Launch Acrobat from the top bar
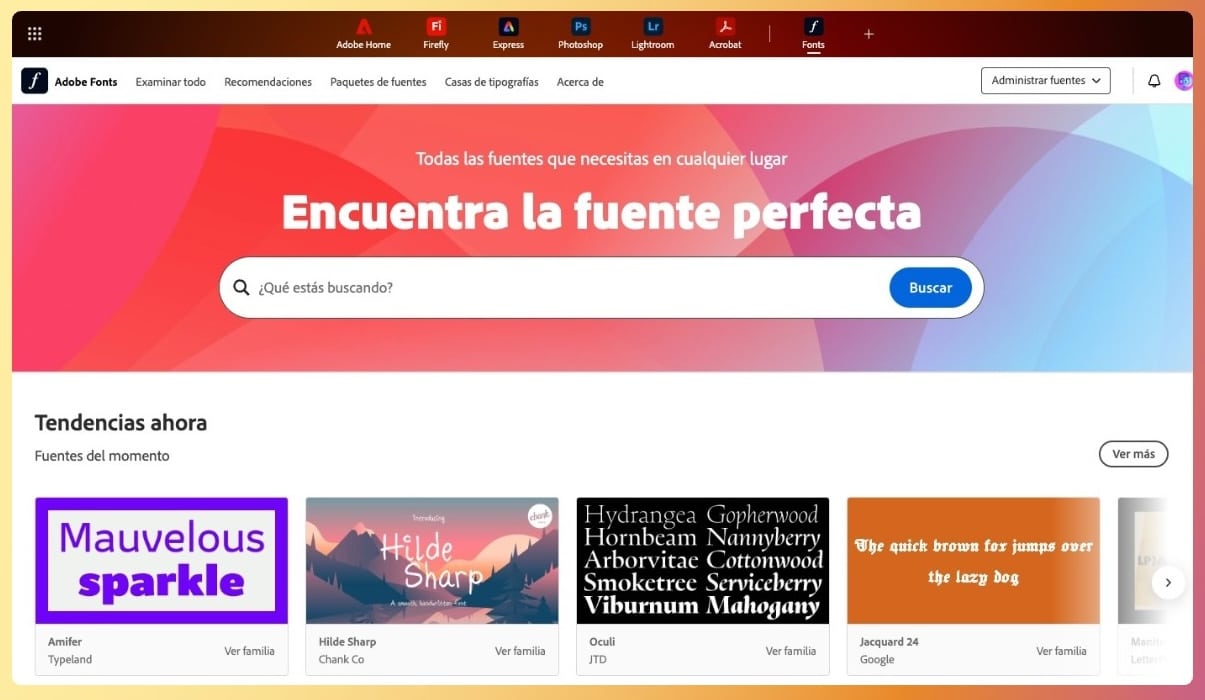1205x700 pixels. click(725, 34)
